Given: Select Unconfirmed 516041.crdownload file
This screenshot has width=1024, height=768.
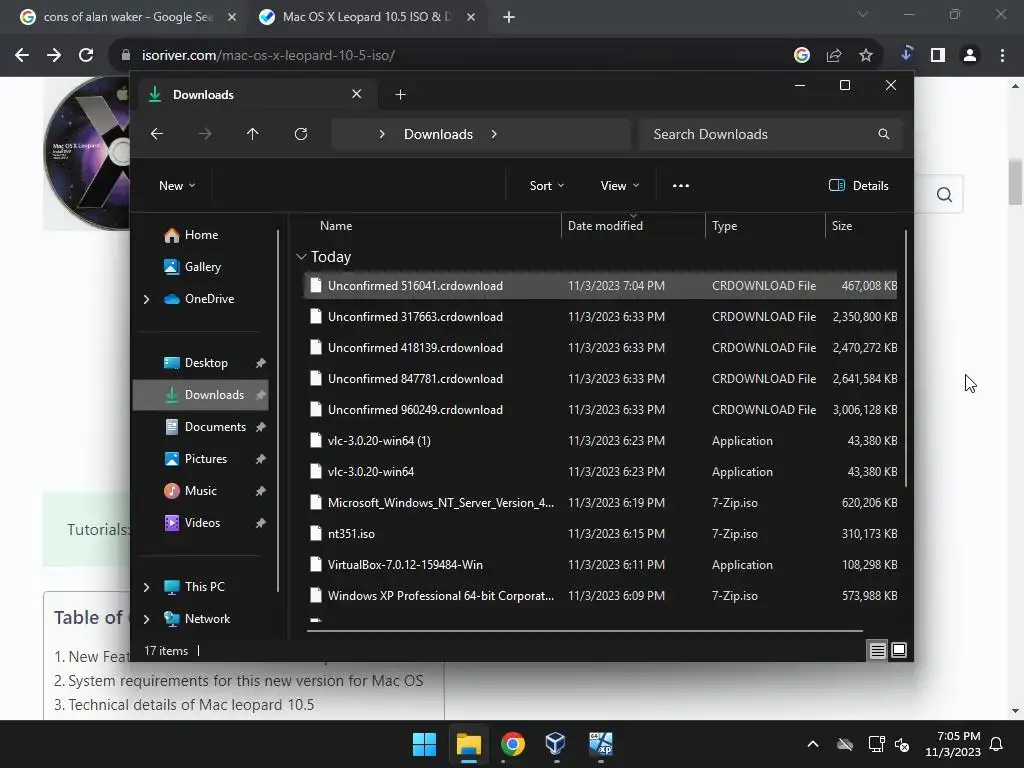Looking at the screenshot, I should [600, 286].
